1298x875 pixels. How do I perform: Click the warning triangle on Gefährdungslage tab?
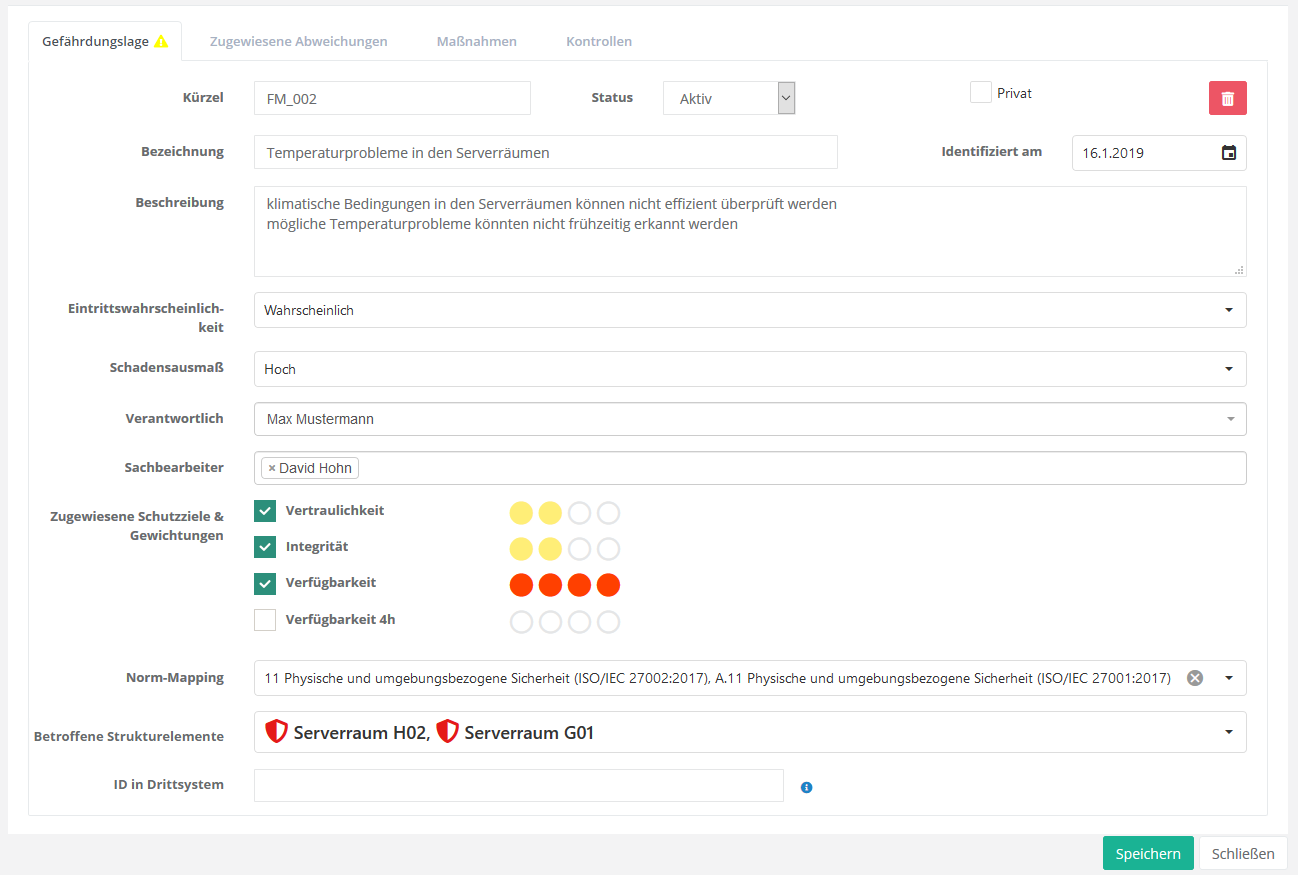(x=161, y=42)
